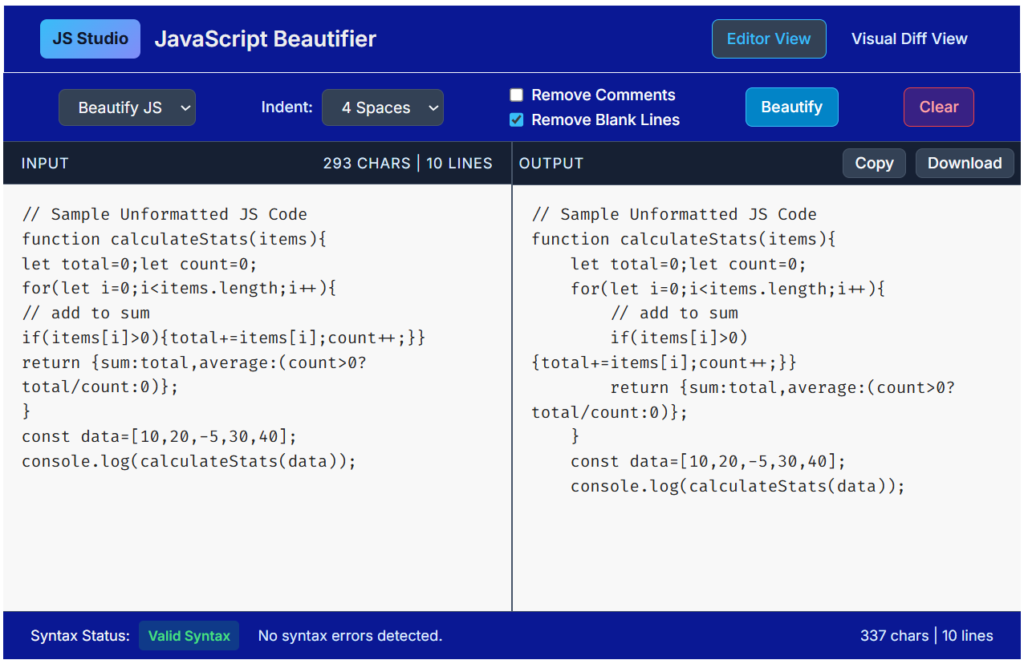This screenshot has width=1024, height=664.
Task: Click the blue Beautify button
Action: pyautogui.click(x=792, y=107)
